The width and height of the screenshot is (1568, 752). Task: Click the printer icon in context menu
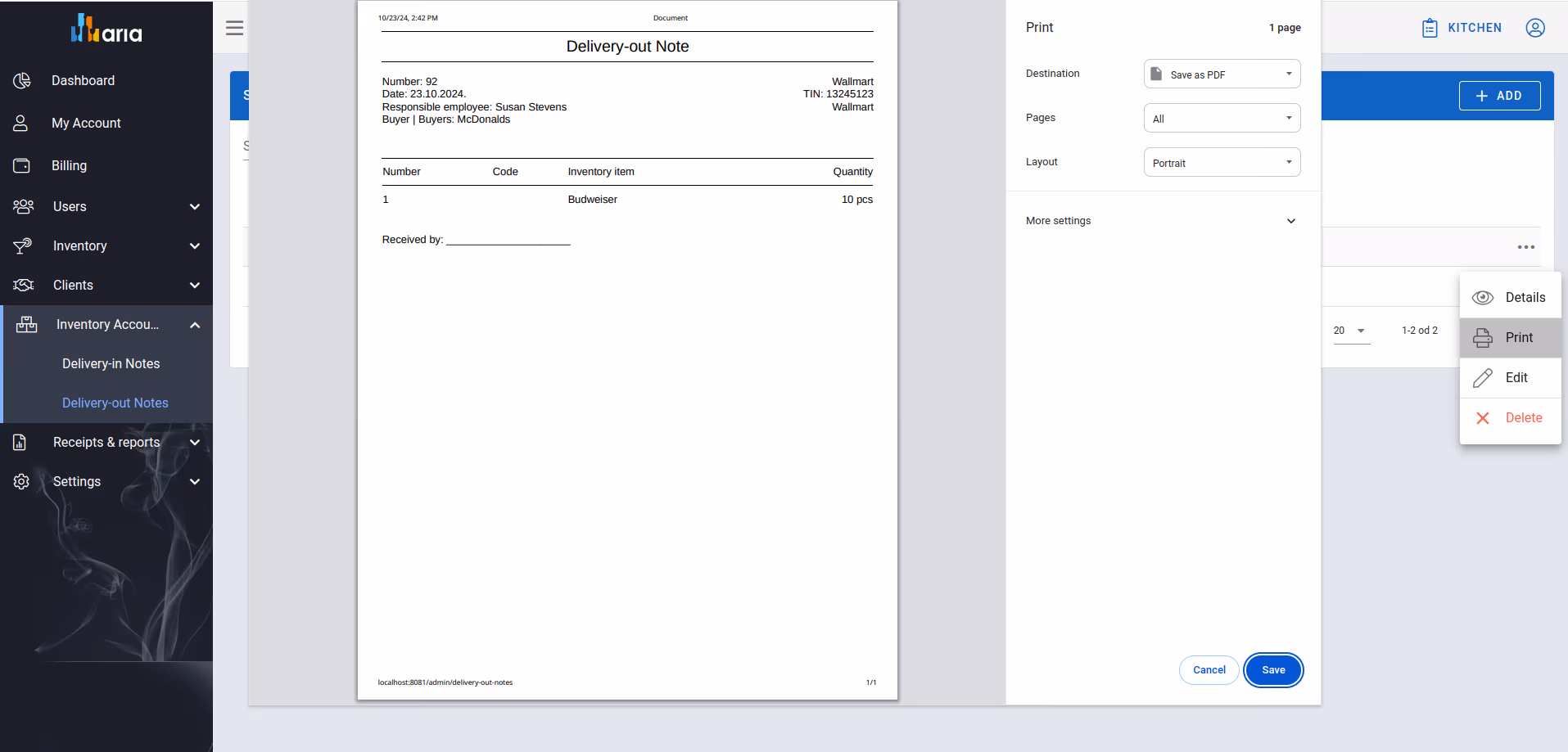(x=1483, y=337)
